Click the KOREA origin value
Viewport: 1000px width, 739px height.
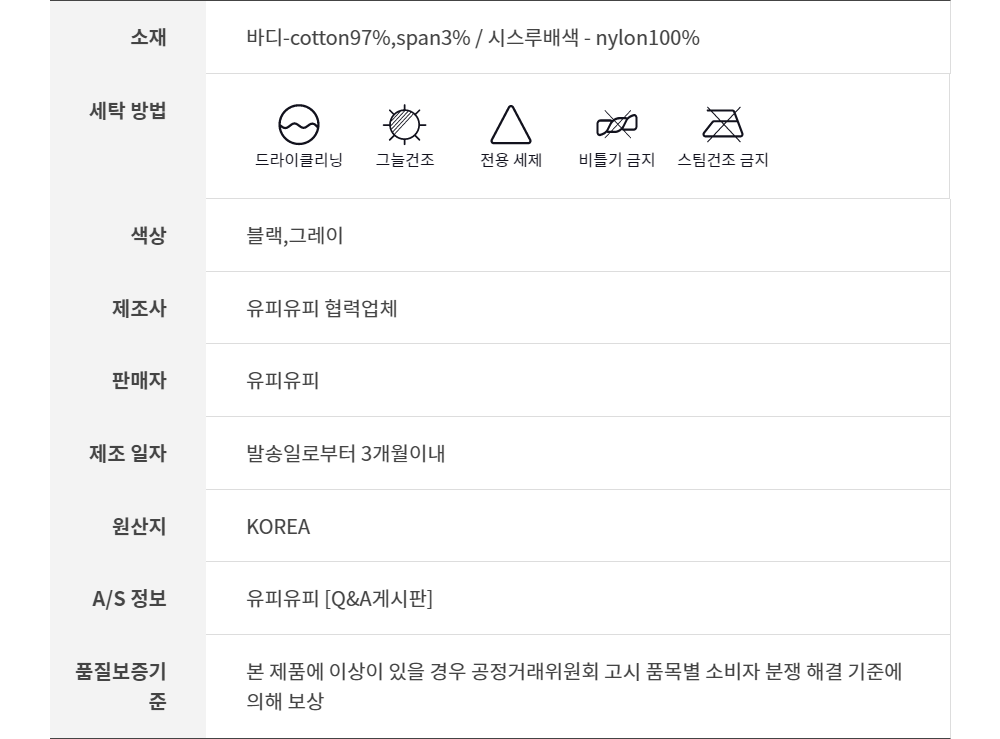(278, 527)
